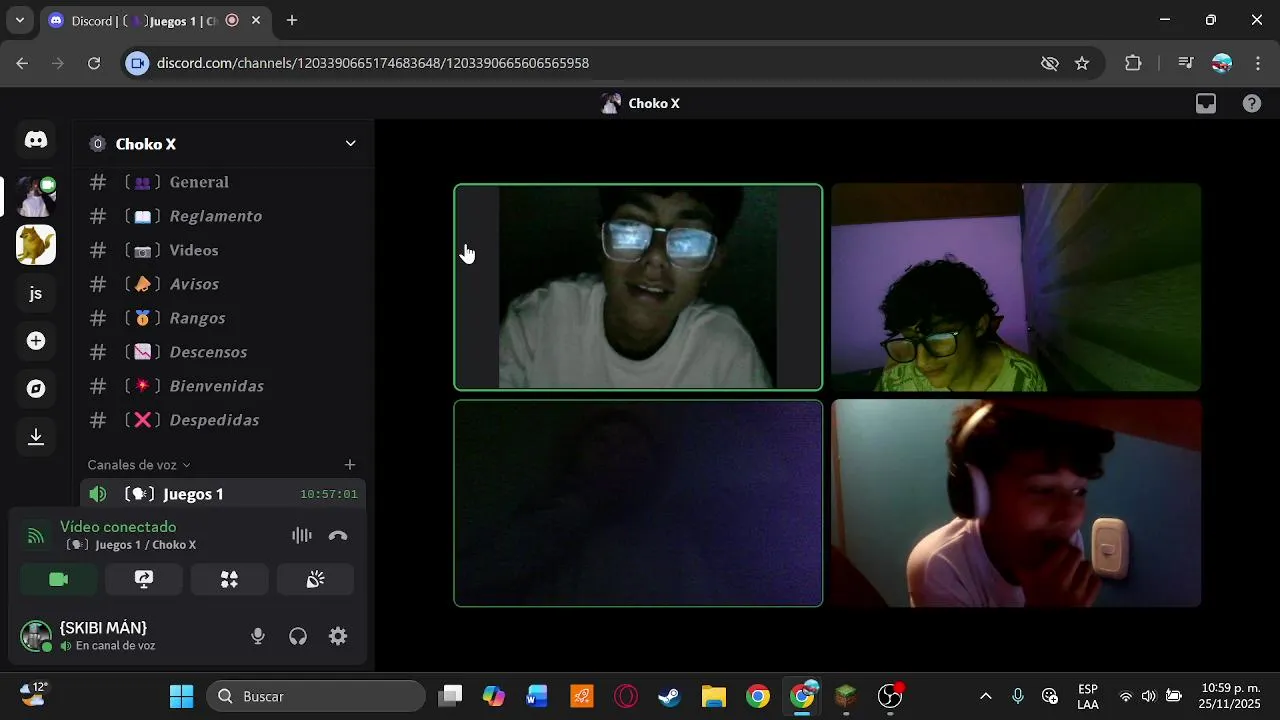Create channel with plus next to Canales de voz

350,465
